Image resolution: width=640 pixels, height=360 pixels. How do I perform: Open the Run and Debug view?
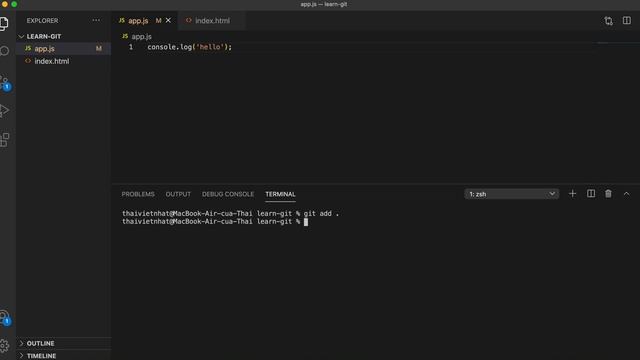pyautogui.click(x=4, y=111)
